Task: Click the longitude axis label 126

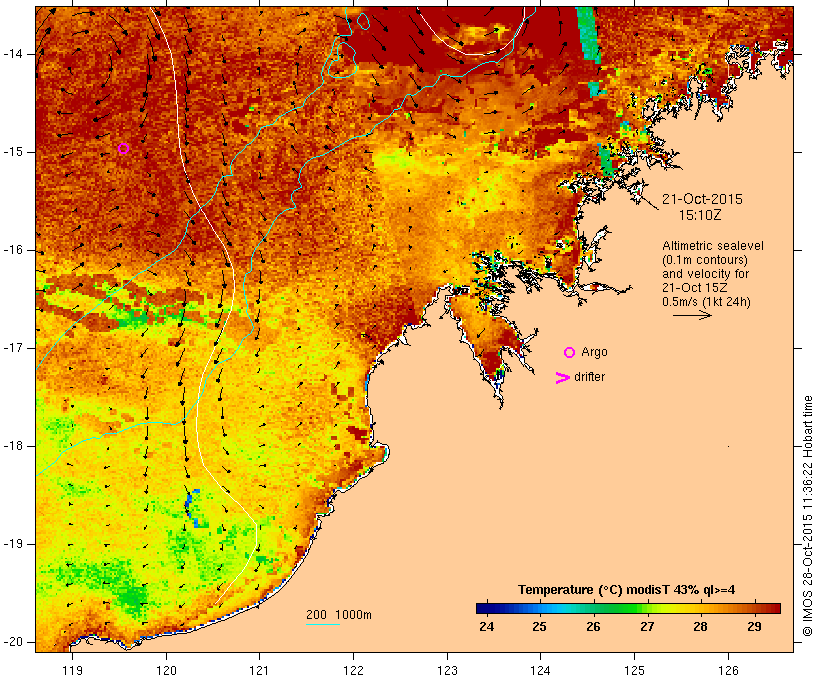Action: coord(728,670)
